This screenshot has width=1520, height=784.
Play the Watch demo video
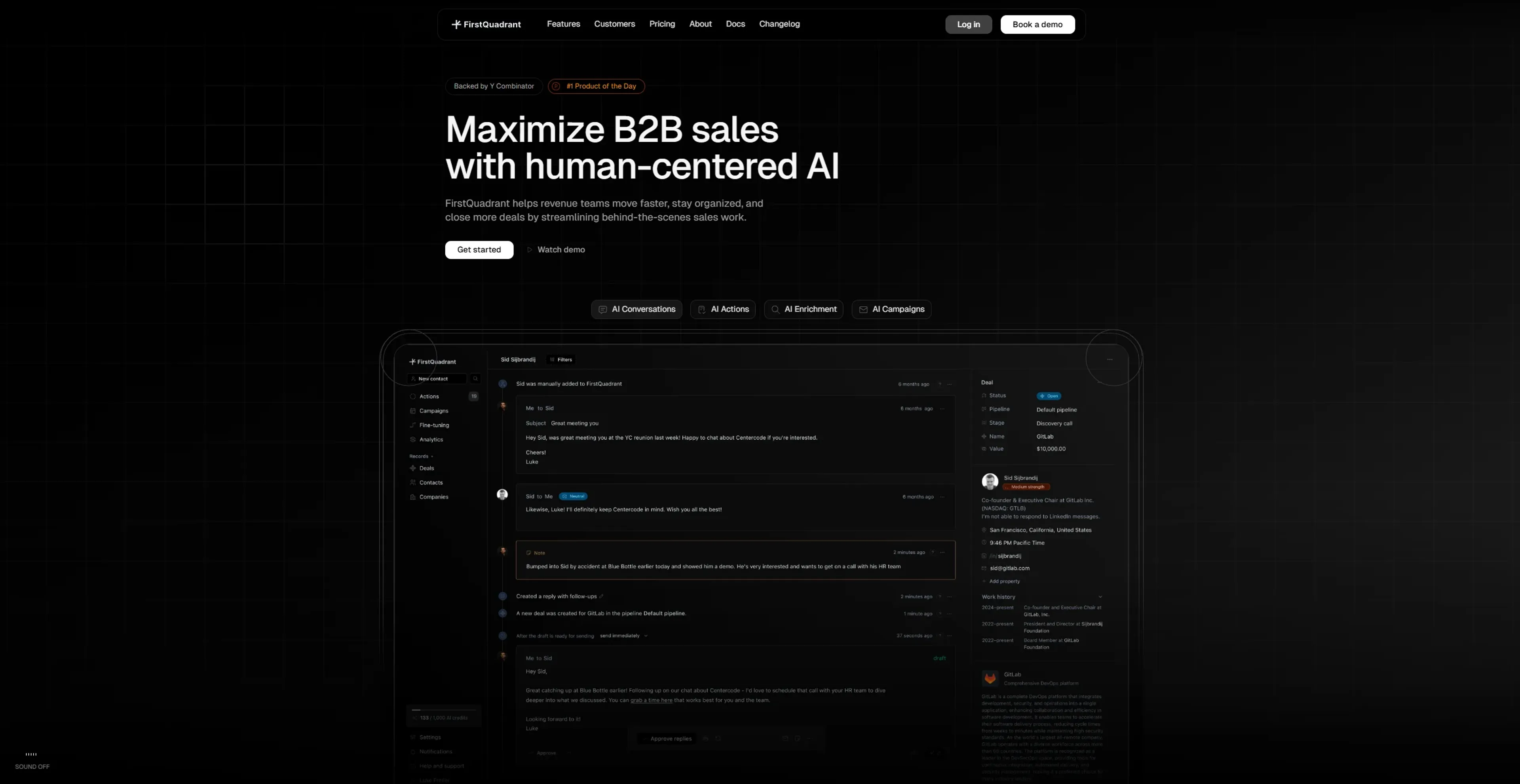pos(555,250)
